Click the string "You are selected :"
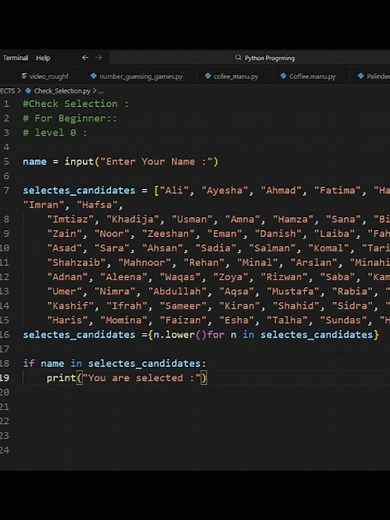The width and height of the screenshot is (390, 520). pos(142,378)
